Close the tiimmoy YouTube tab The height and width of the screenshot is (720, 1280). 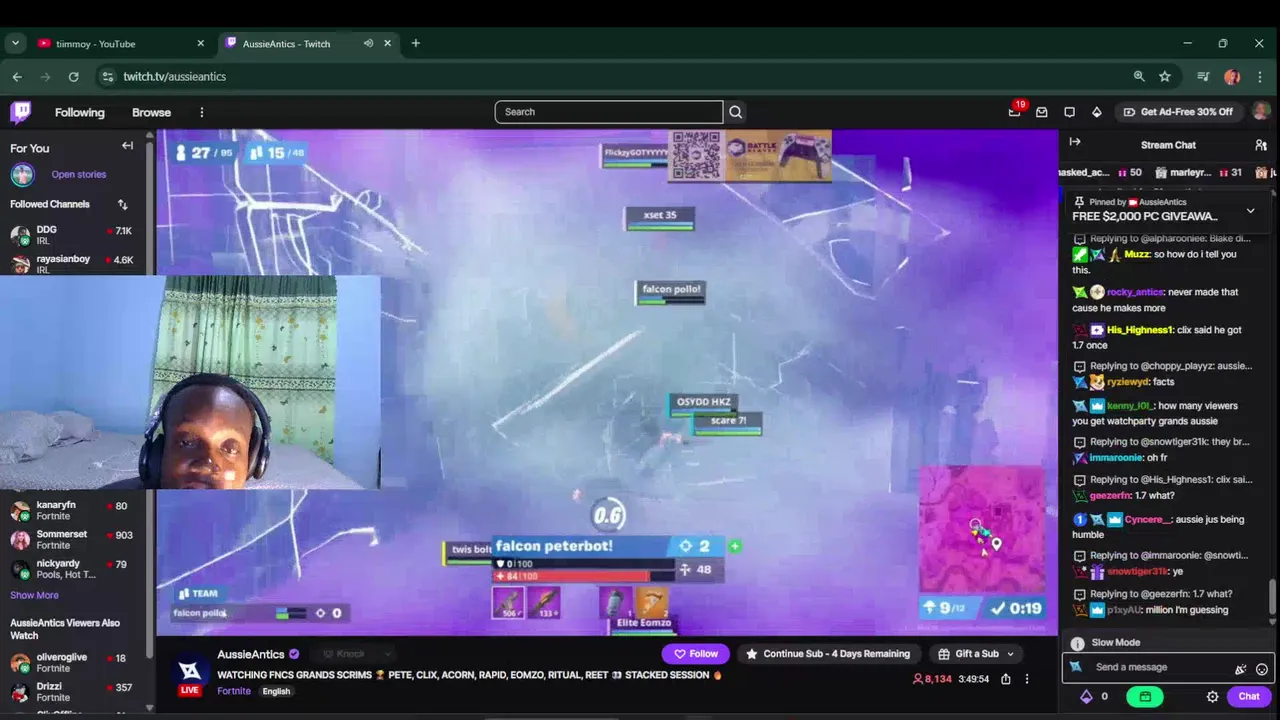(200, 43)
